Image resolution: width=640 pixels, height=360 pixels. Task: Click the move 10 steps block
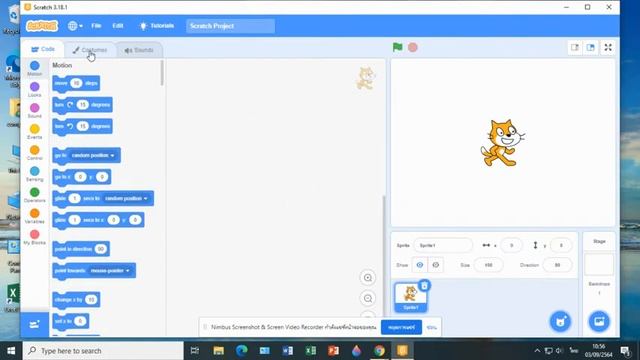(76, 83)
